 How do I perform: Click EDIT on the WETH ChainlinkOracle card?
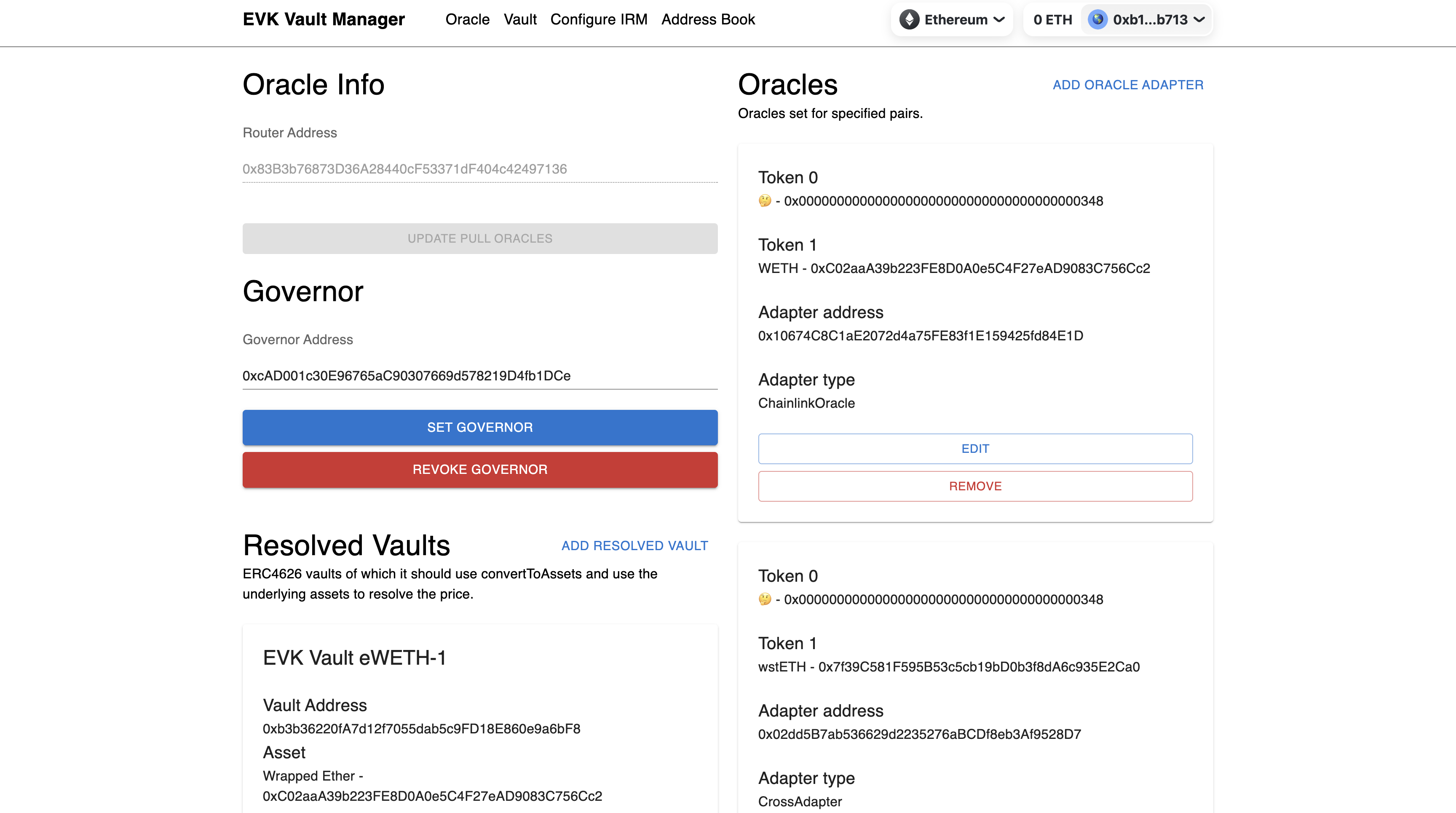pos(976,449)
